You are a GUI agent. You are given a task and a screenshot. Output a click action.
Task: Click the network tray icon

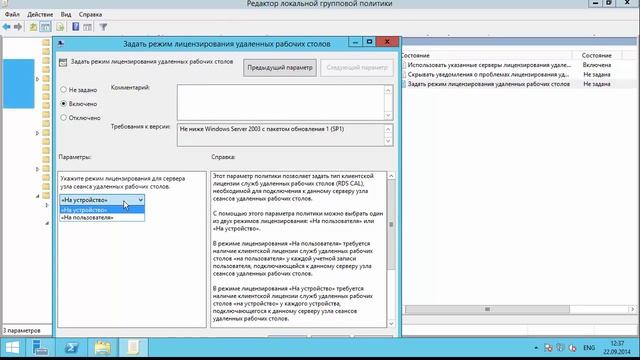[560, 348]
